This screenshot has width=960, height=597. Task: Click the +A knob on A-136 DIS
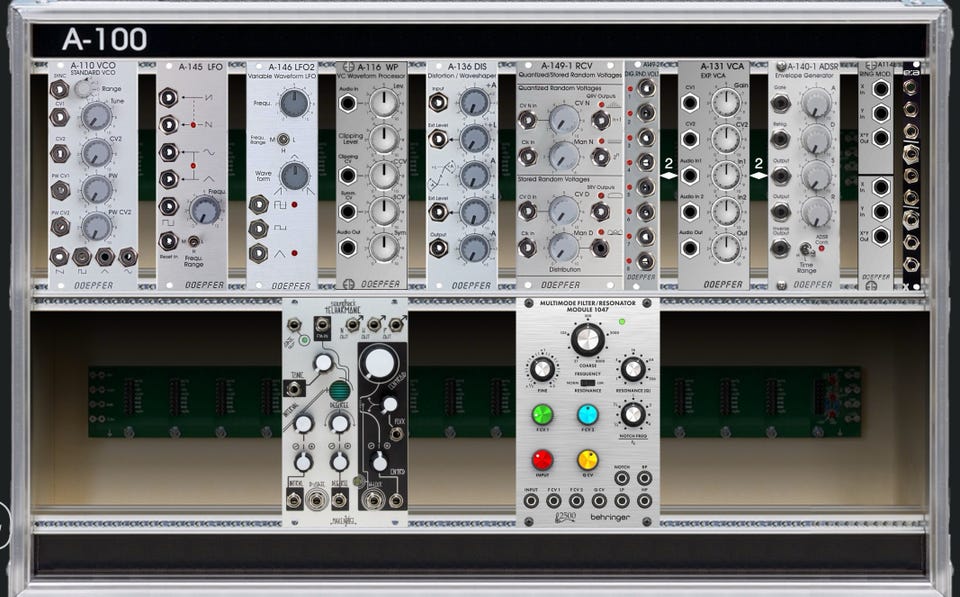[x=474, y=102]
